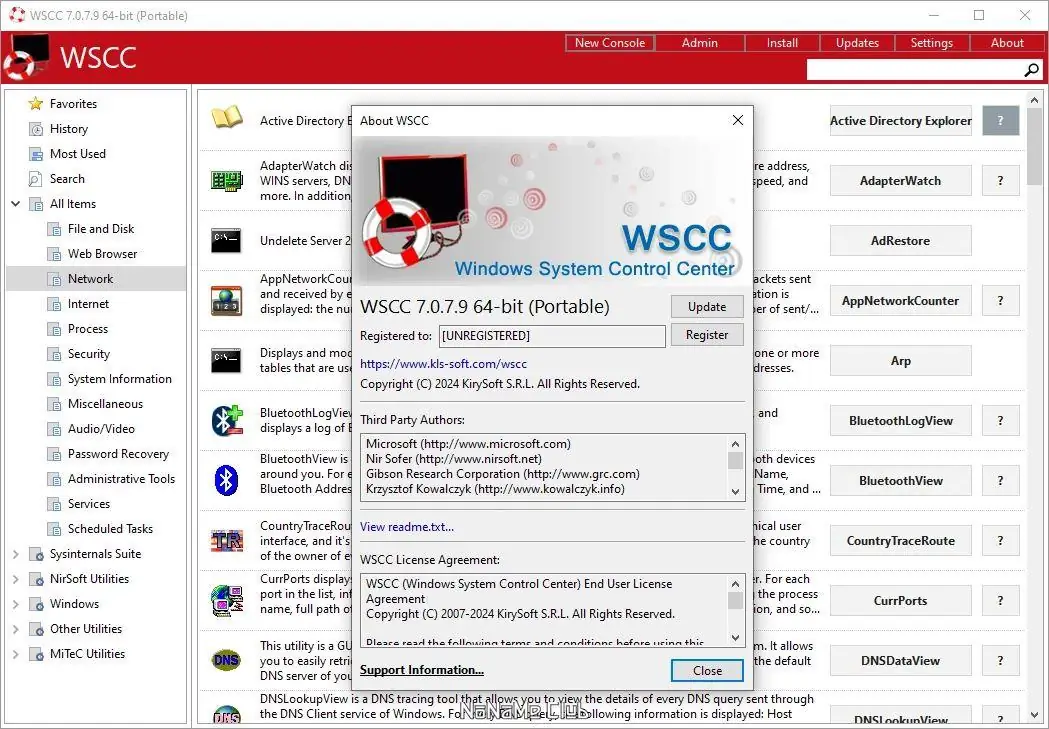The image size is (1049, 729).
Task: Select the Password Recovery category
Action: click(x=118, y=454)
